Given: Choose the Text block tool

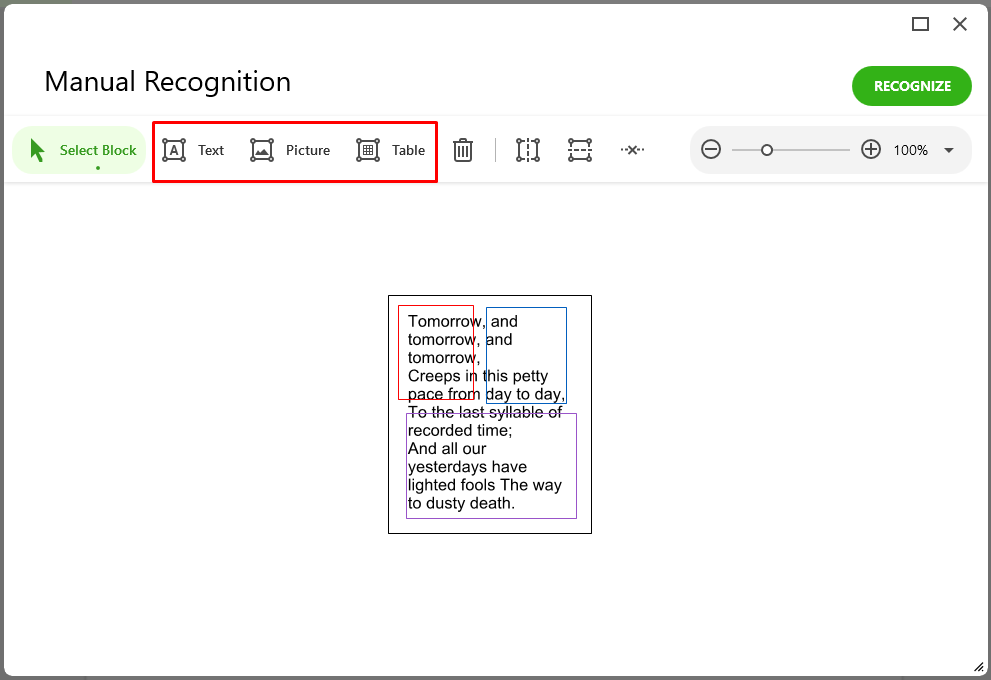Looking at the screenshot, I should [x=193, y=150].
